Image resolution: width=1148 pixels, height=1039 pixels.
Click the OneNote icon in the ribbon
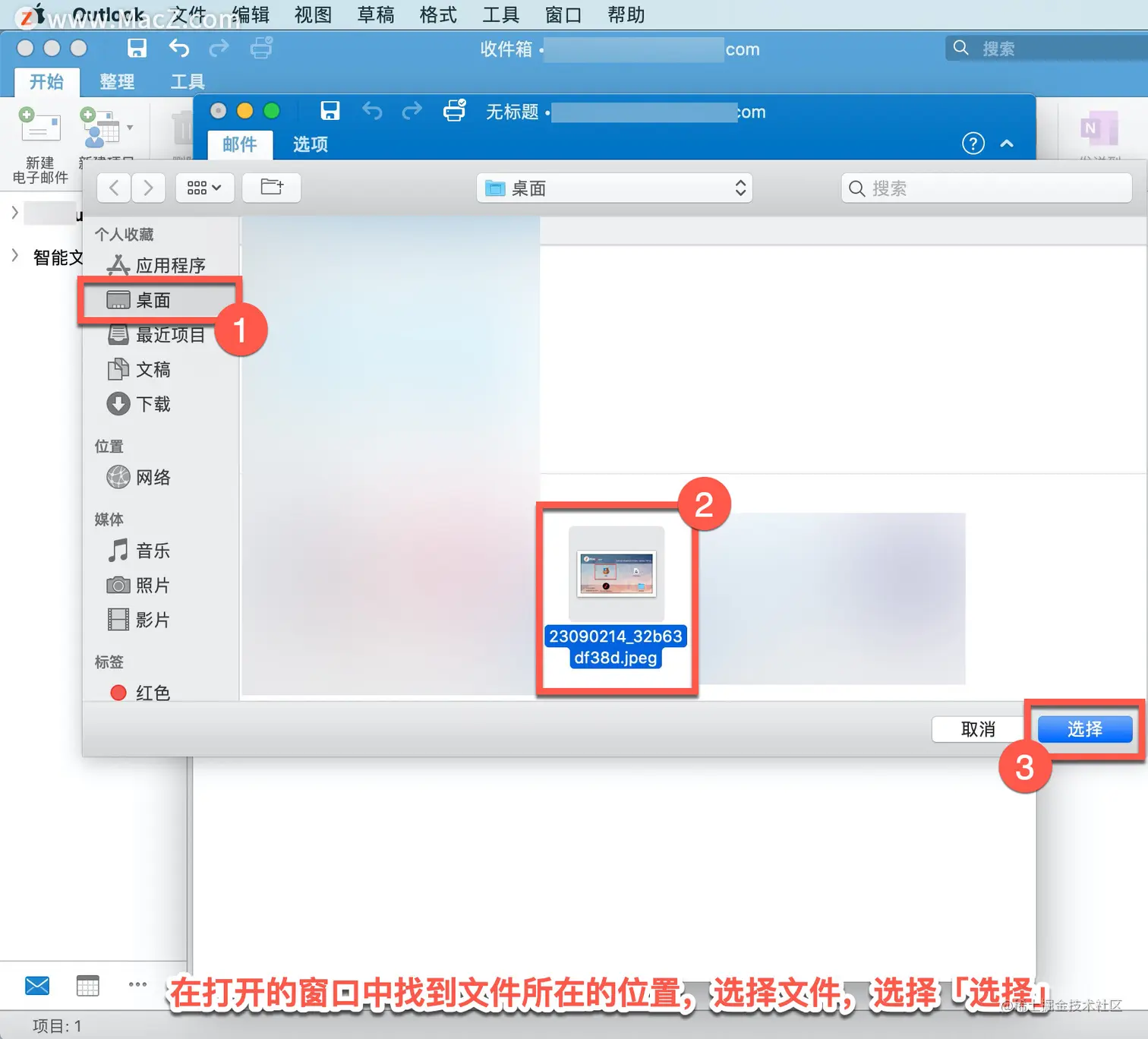pyautogui.click(x=1099, y=129)
